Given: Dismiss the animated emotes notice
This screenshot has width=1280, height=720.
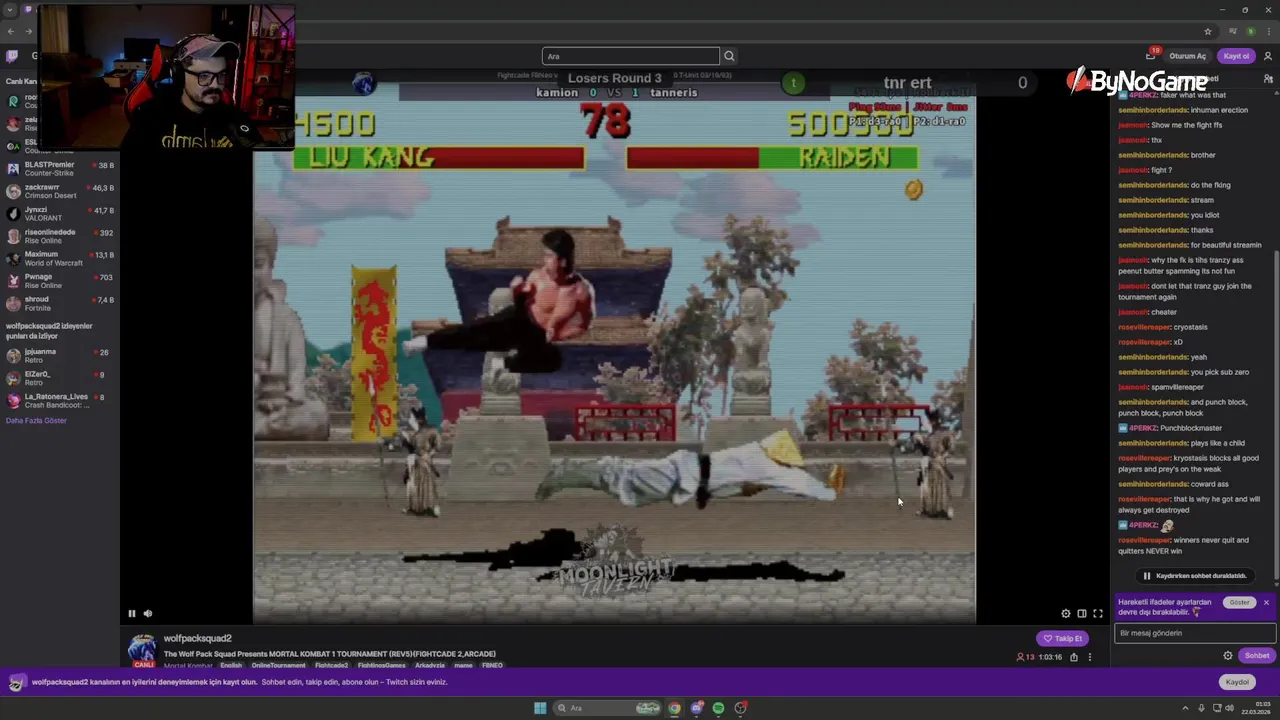Looking at the screenshot, I should [x=1266, y=602].
